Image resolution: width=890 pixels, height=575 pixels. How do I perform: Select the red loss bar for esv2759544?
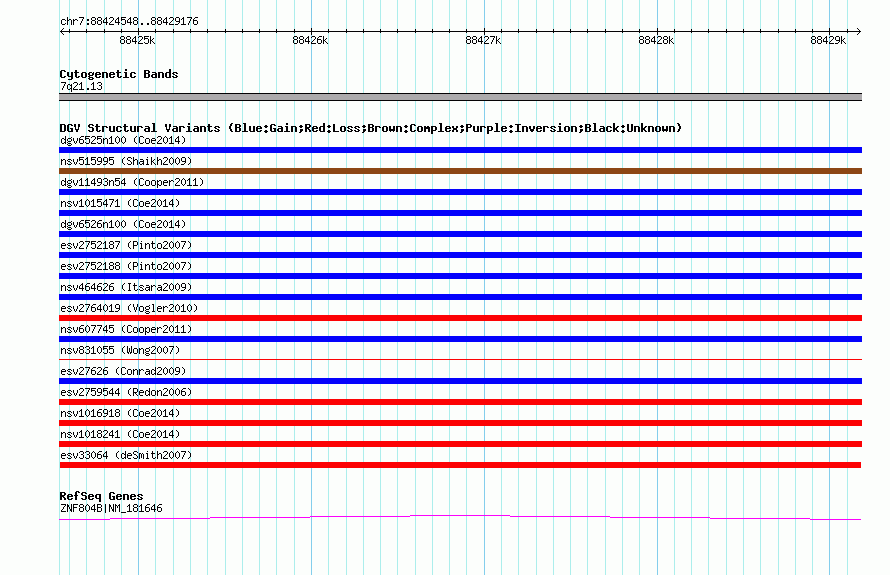[x=460, y=402]
